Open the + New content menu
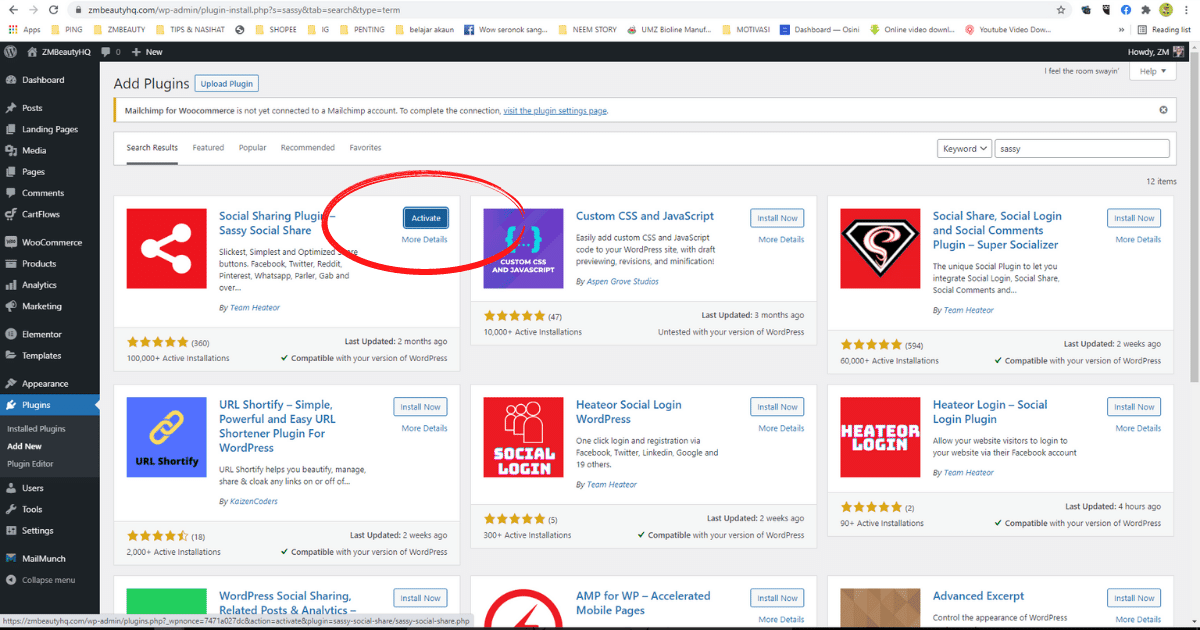 tap(146, 51)
